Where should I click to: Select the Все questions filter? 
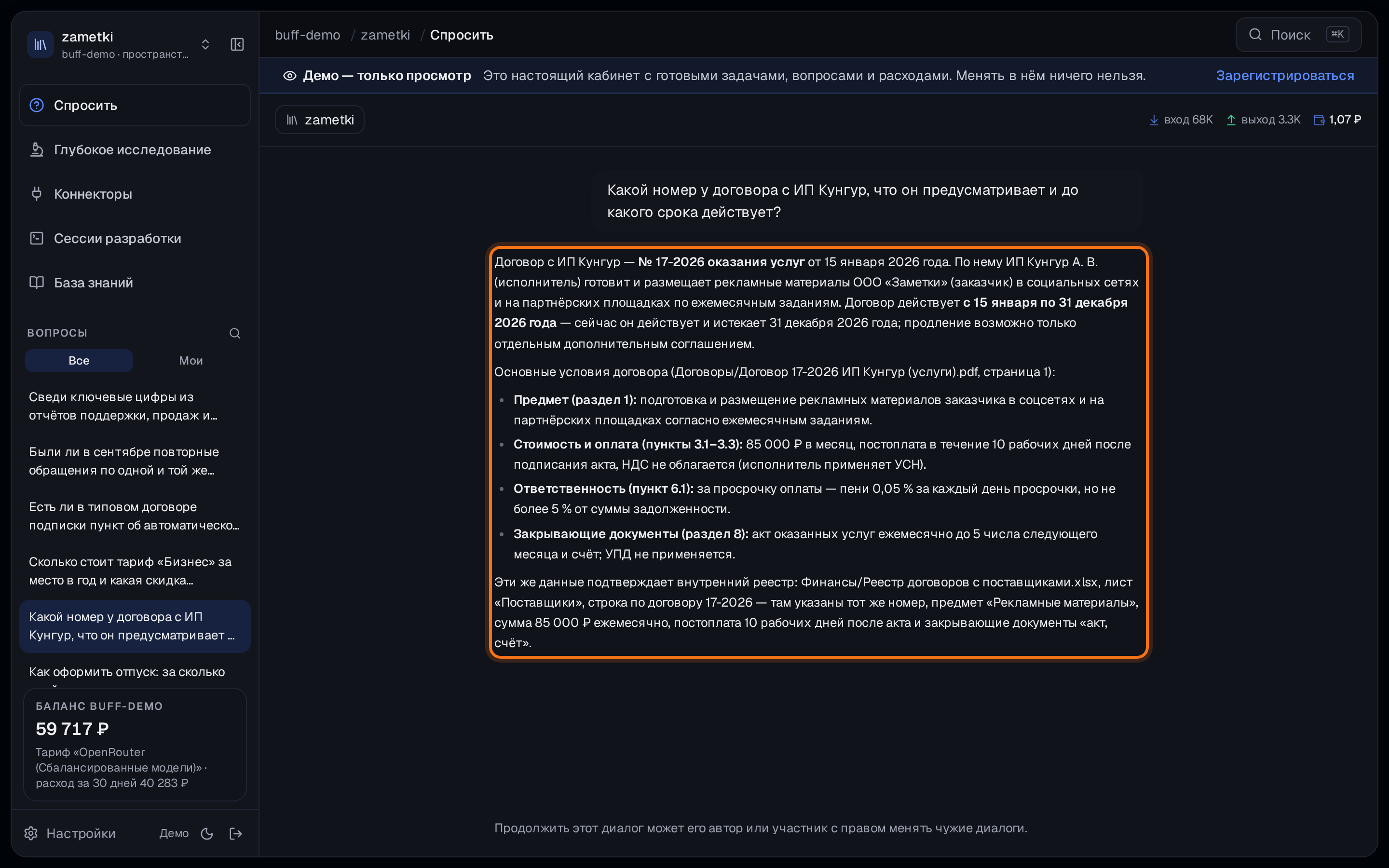(x=79, y=361)
